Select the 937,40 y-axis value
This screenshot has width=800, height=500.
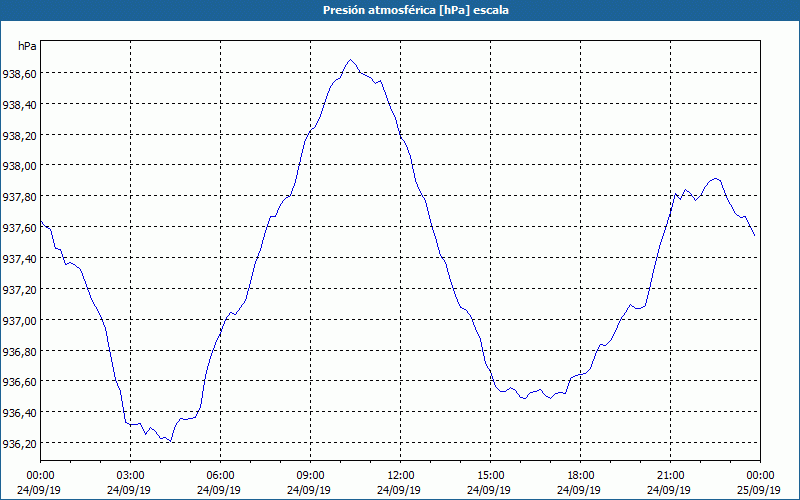point(19,259)
